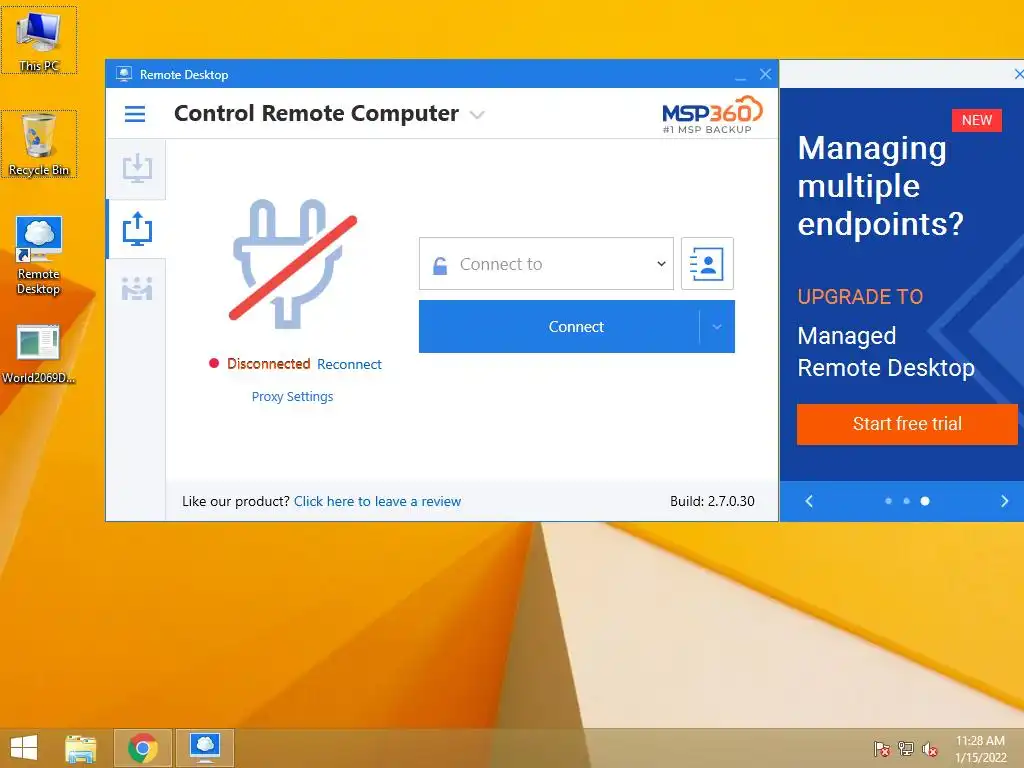
Task: Select the incoming connection sidebar icon
Action: [136, 168]
